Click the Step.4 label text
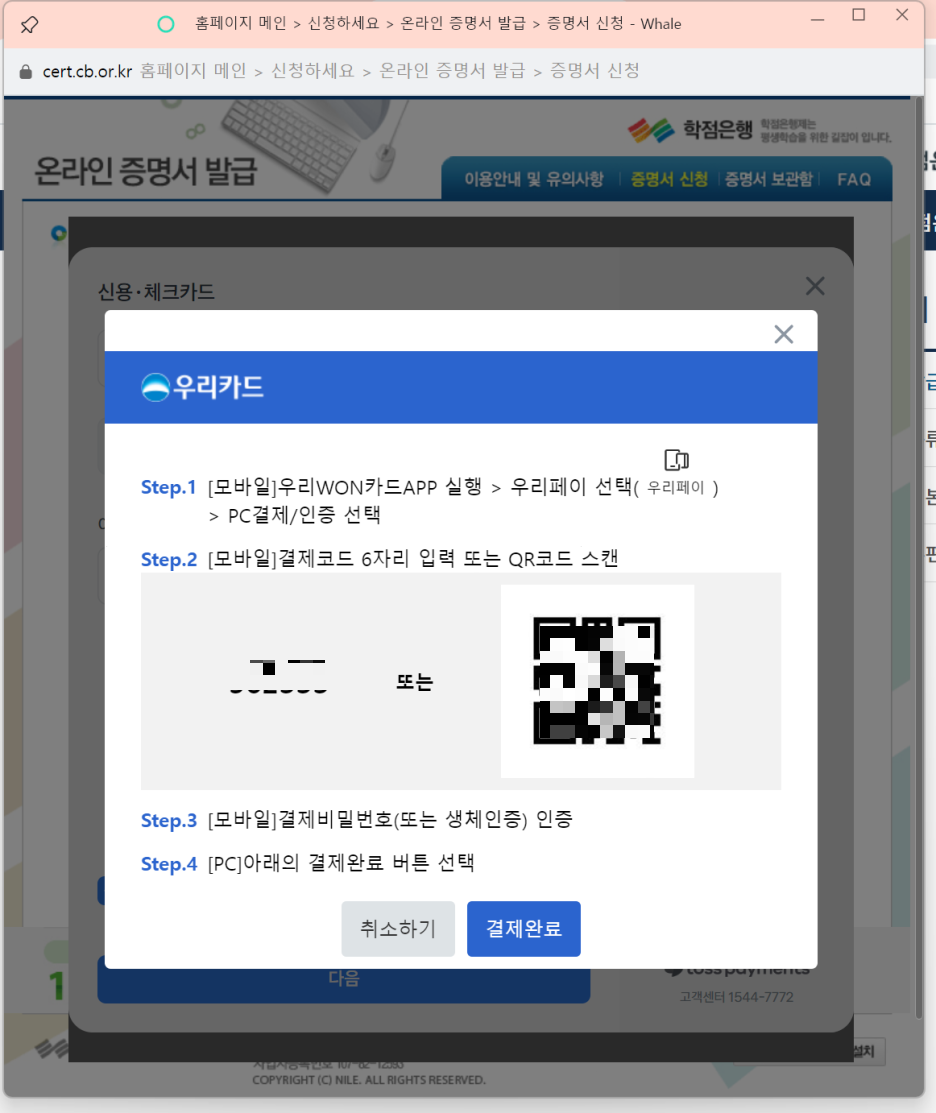 (x=169, y=864)
